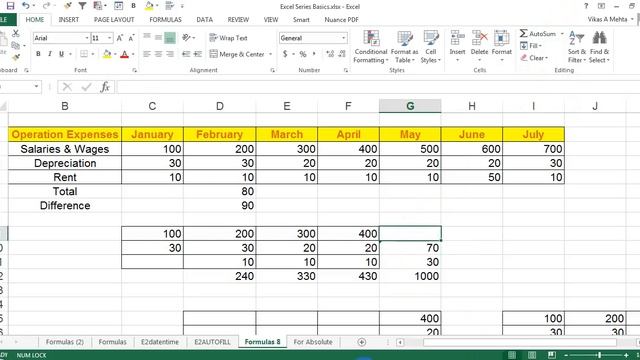Redo the last undone action
The width and height of the screenshot is (640, 360).
[46, 6]
